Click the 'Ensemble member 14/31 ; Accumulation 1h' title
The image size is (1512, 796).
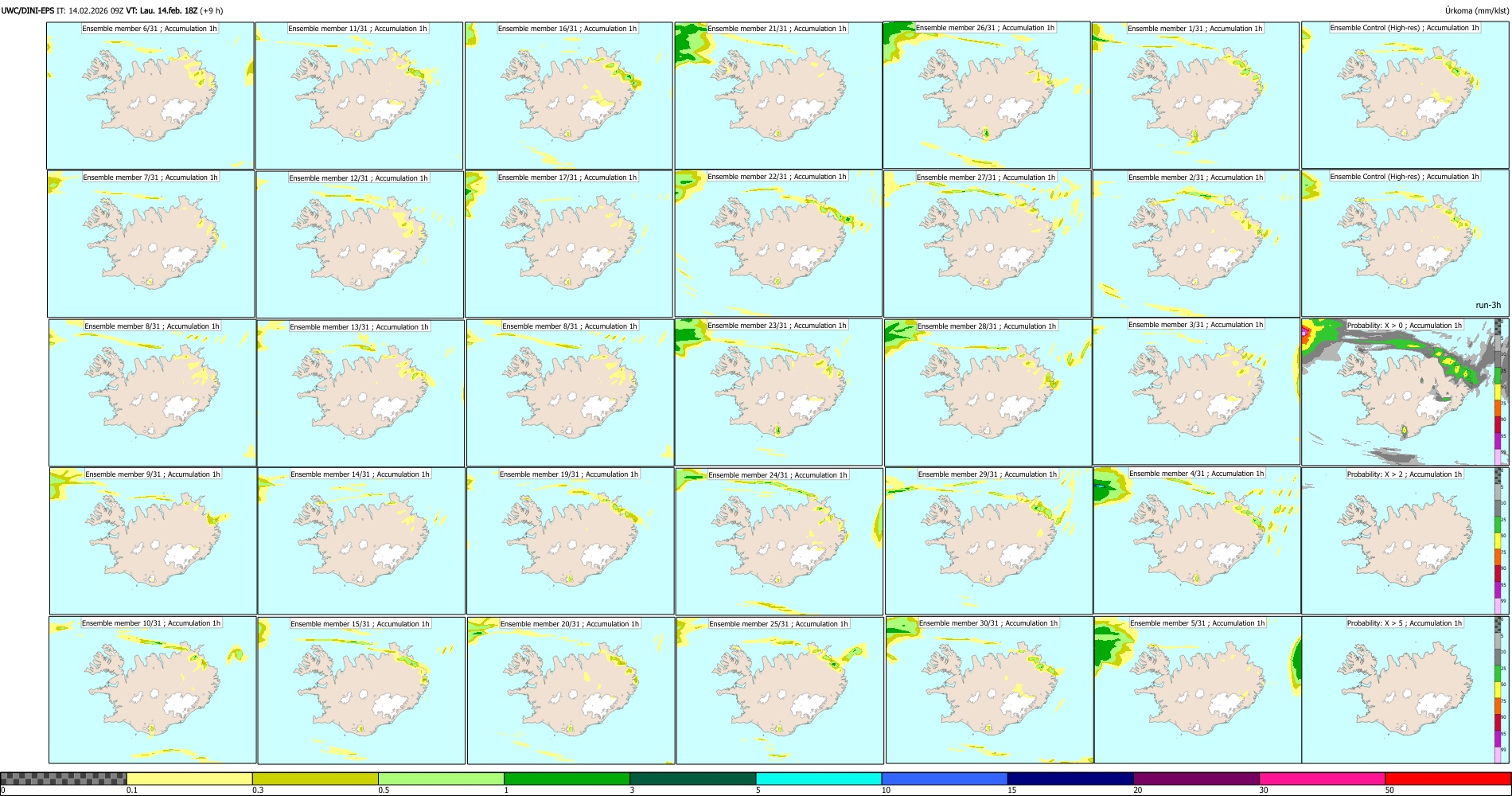[360, 474]
